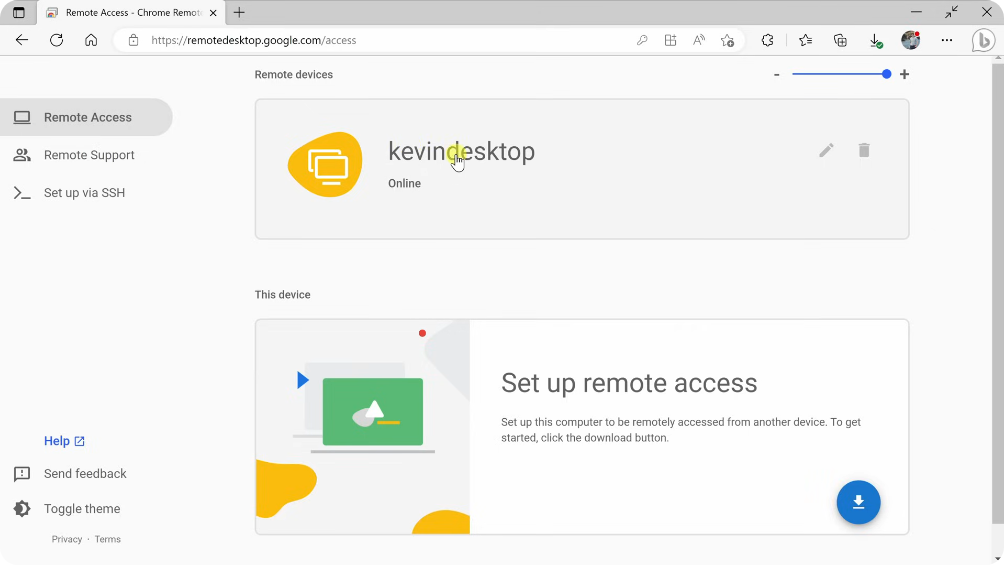Click the device size slider handle
Viewport: 1005px width, 565px height.
pyautogui.click(x=886, y=74)
